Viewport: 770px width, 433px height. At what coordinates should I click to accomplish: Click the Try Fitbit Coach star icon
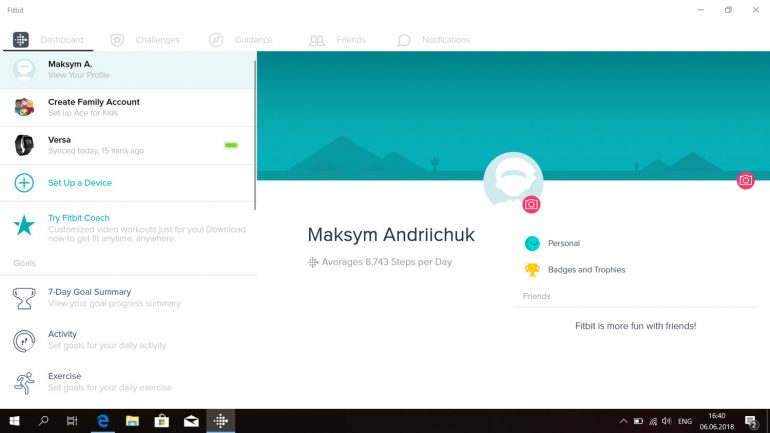(x=24, y=225)
